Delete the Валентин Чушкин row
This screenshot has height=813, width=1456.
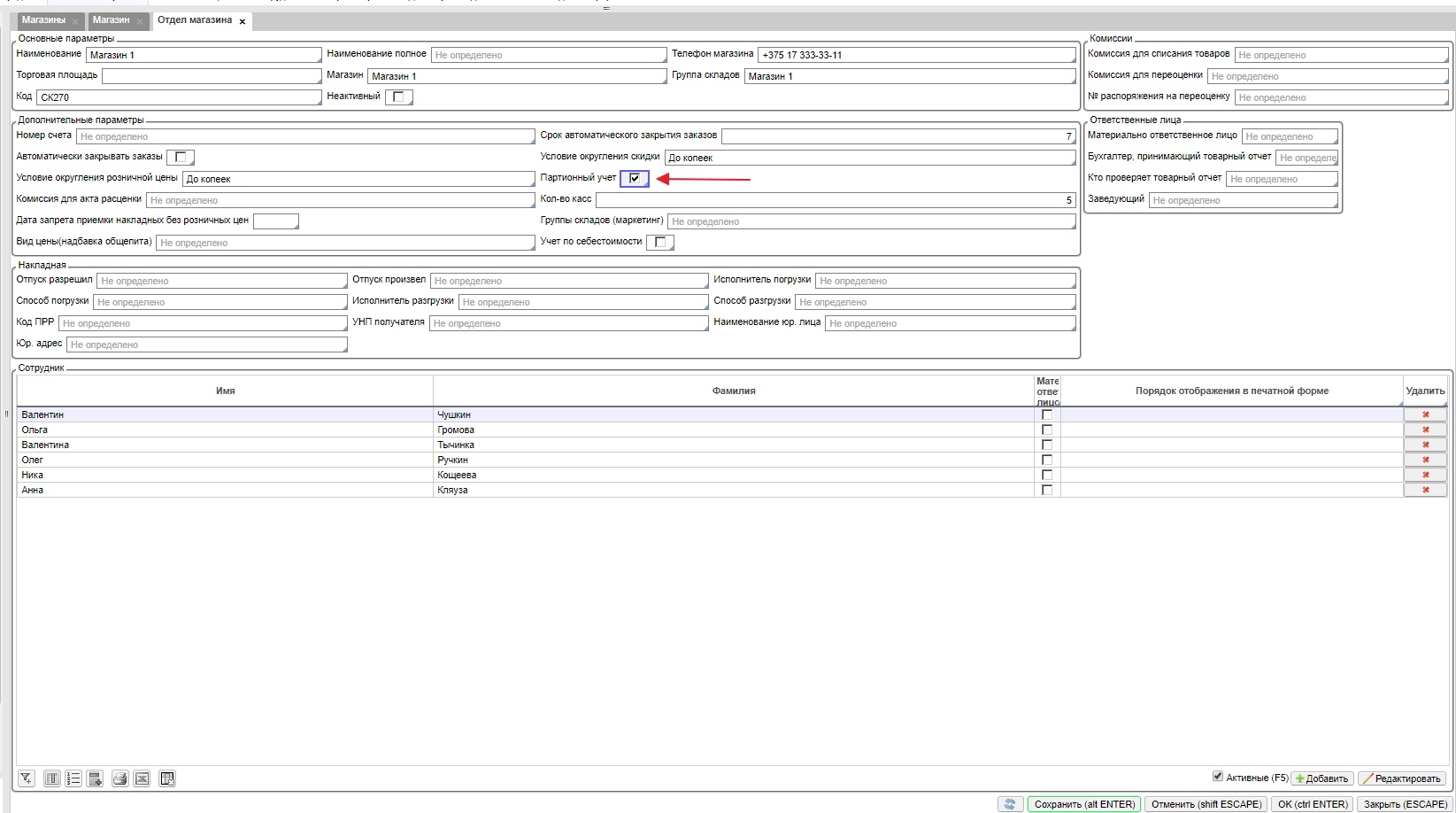[1425, 414]
